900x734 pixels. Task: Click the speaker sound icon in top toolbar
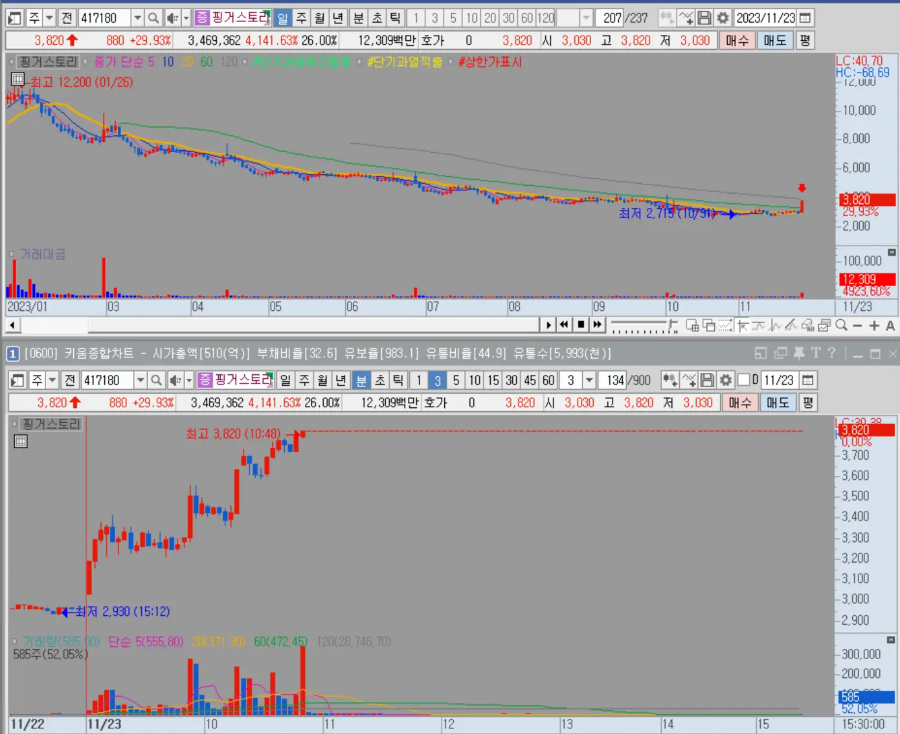[x=172, y=18]
